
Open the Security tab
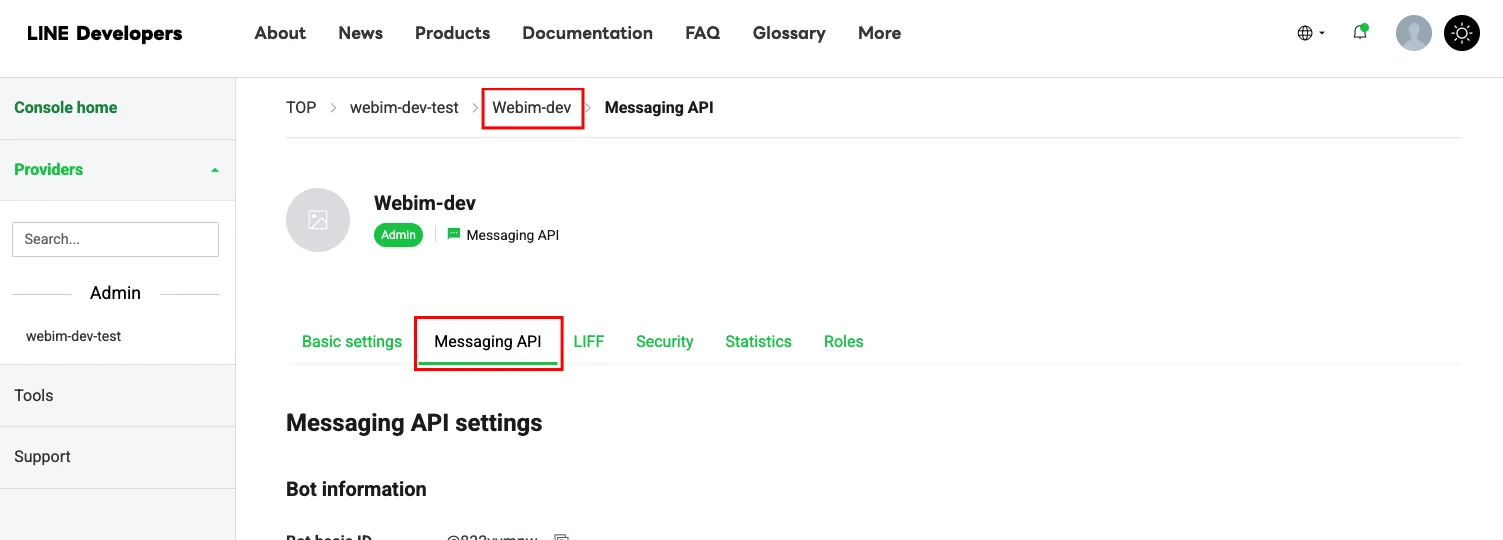coord(665,341)
